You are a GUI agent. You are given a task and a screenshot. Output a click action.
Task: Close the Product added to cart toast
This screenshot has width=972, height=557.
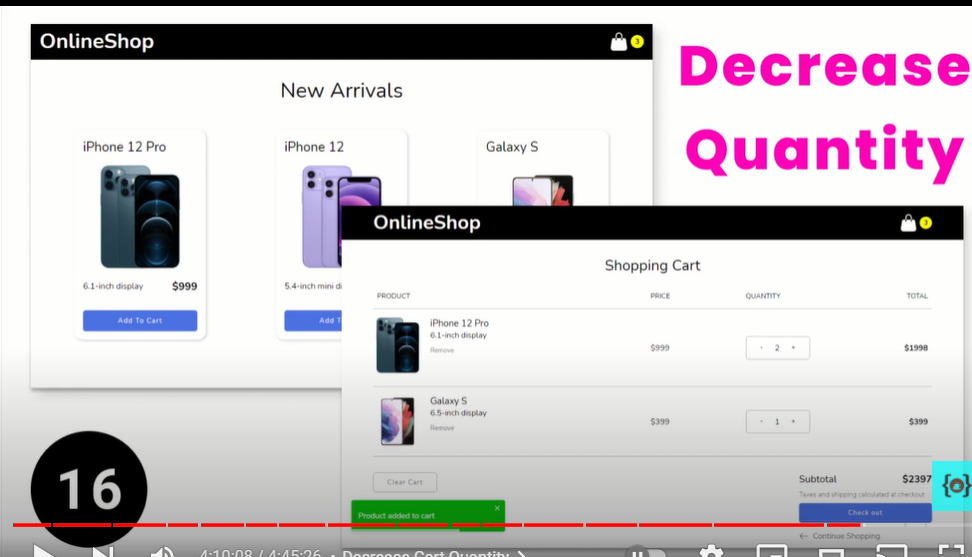pos(497,508)
